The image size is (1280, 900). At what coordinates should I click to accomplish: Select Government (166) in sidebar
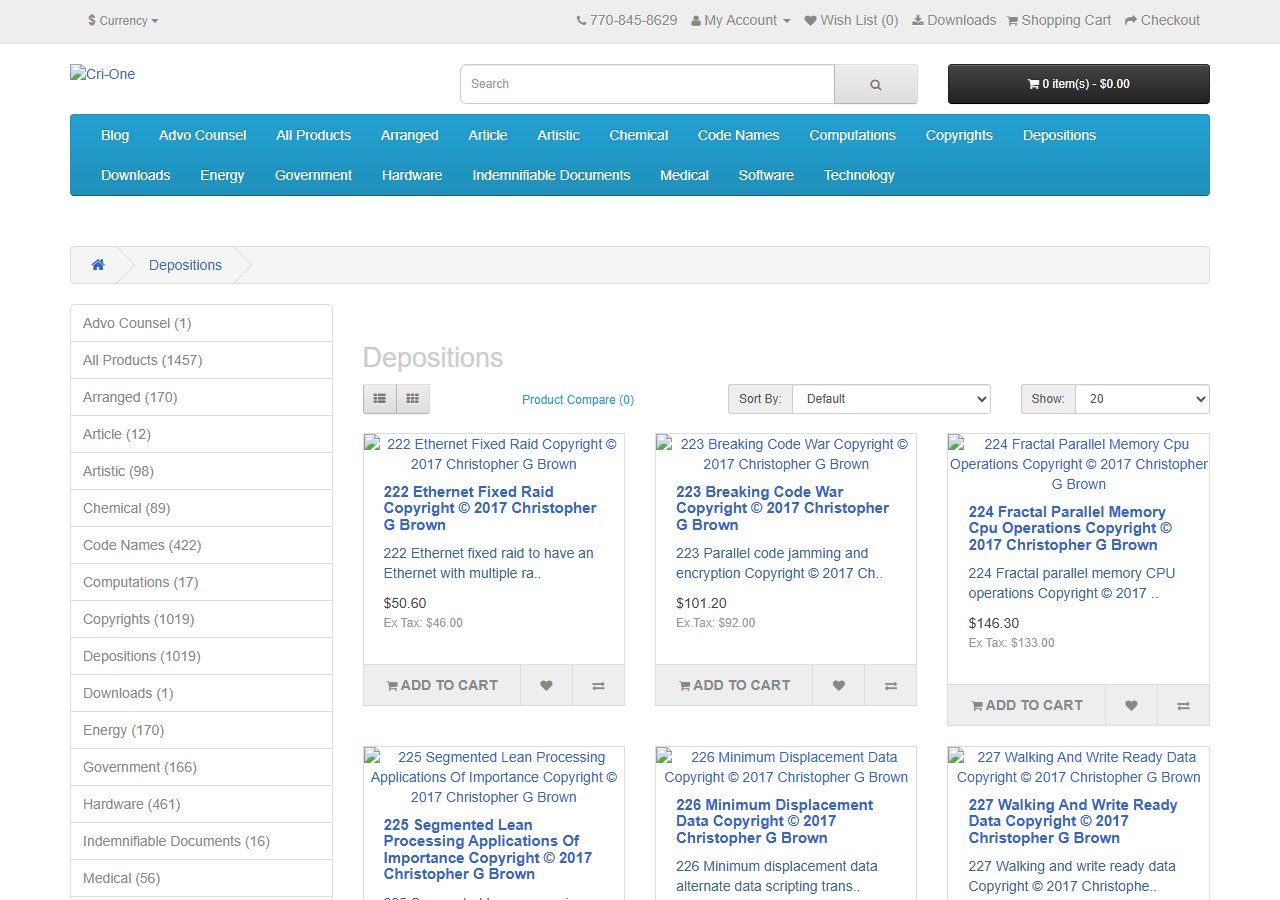point(201,767)
